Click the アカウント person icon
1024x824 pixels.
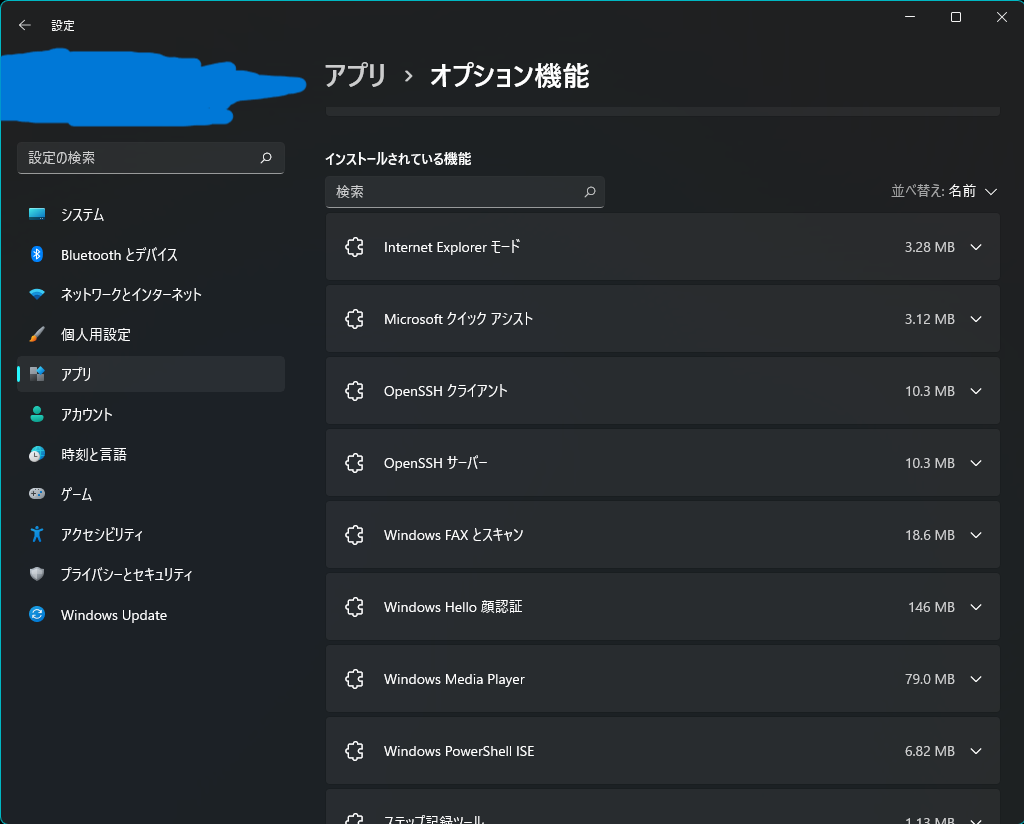click(37, 414)
